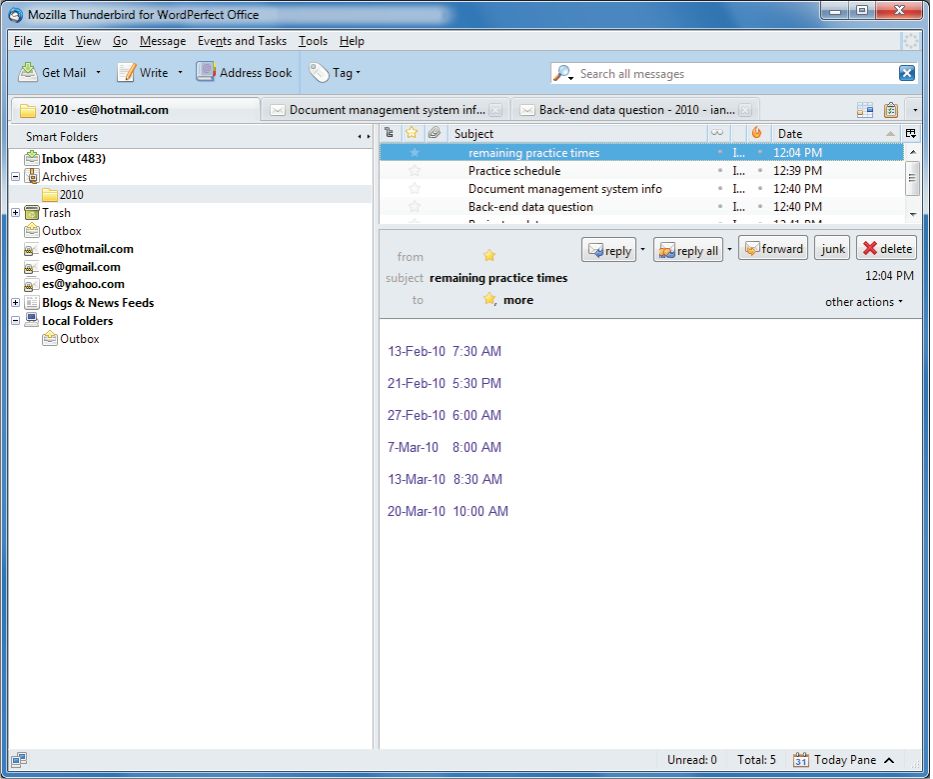Open the File menu
Image resolution: width=933 pixels, height=779 pixels.
pos(23,40)
